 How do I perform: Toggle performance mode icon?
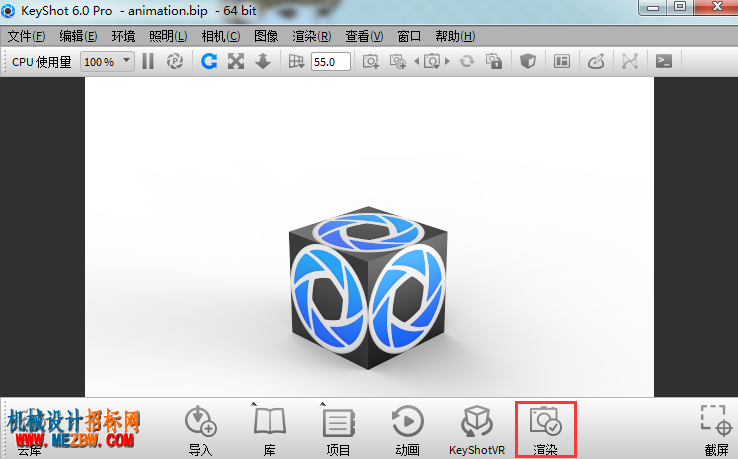(175, 61)
